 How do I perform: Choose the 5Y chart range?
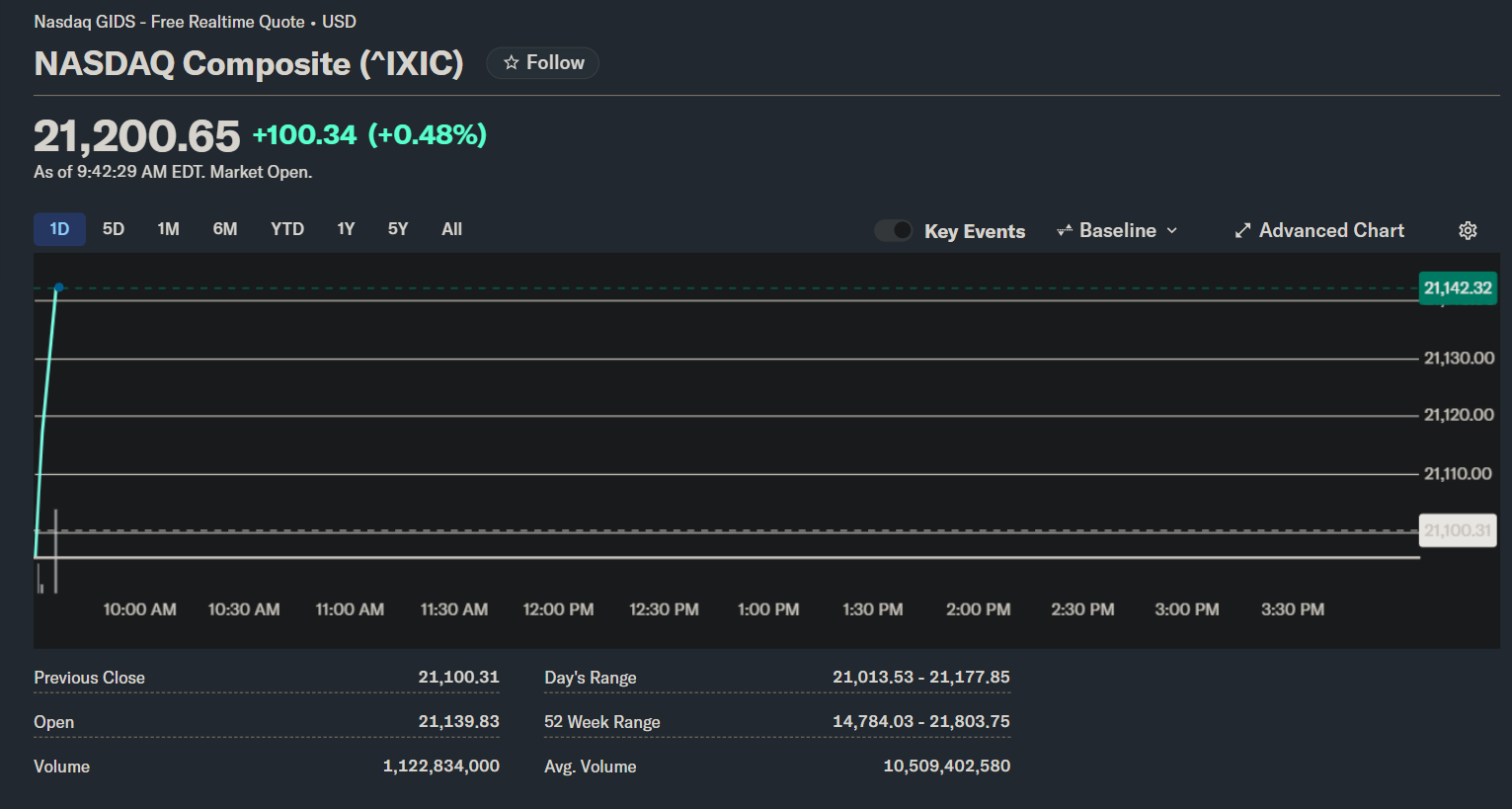[398, 229]
